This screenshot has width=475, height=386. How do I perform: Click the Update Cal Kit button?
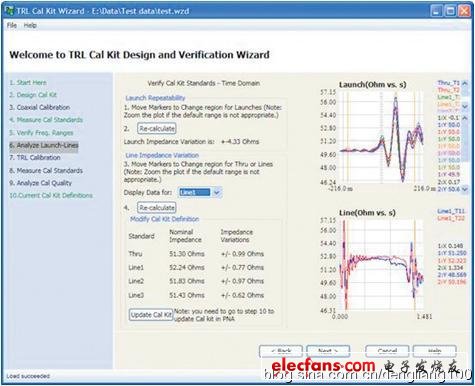[x=151, y=315]
